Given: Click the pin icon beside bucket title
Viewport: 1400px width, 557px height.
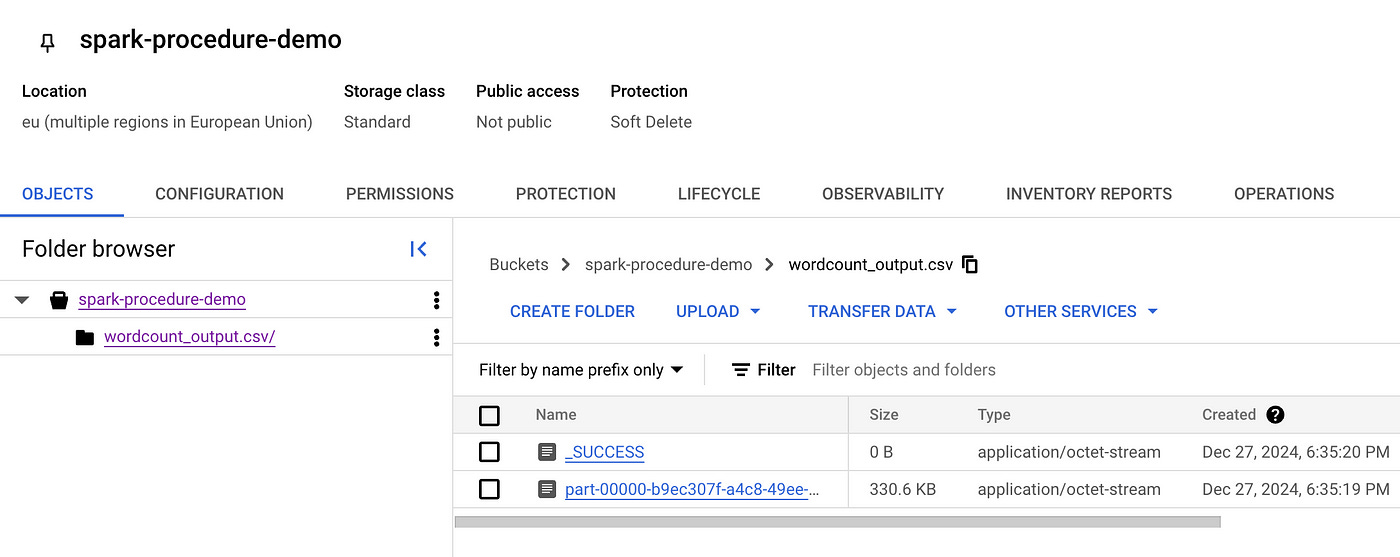Looking at the screenshot, I should [x=47, y=42].
